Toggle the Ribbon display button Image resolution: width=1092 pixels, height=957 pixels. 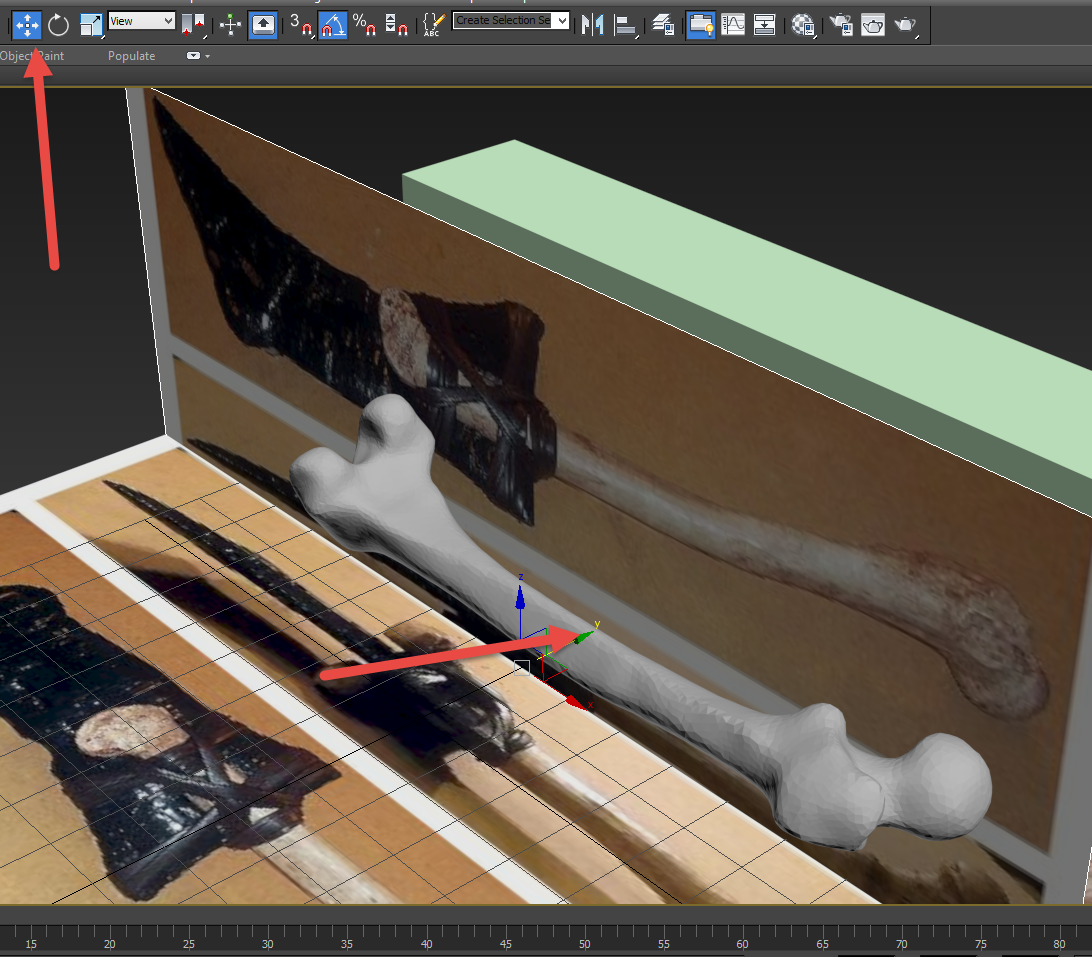tap(701, 25)
